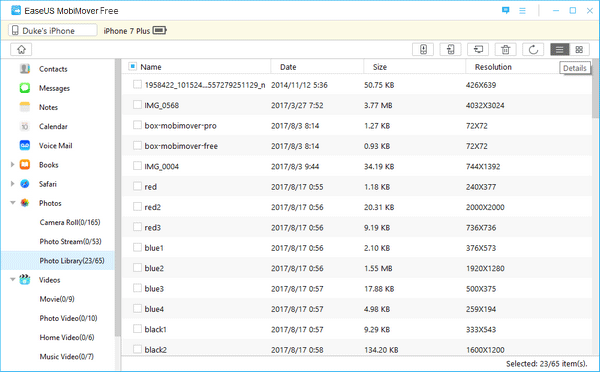Click the blue2 file name
Viewport: 600px width, 372px height.
coord(154,268)
